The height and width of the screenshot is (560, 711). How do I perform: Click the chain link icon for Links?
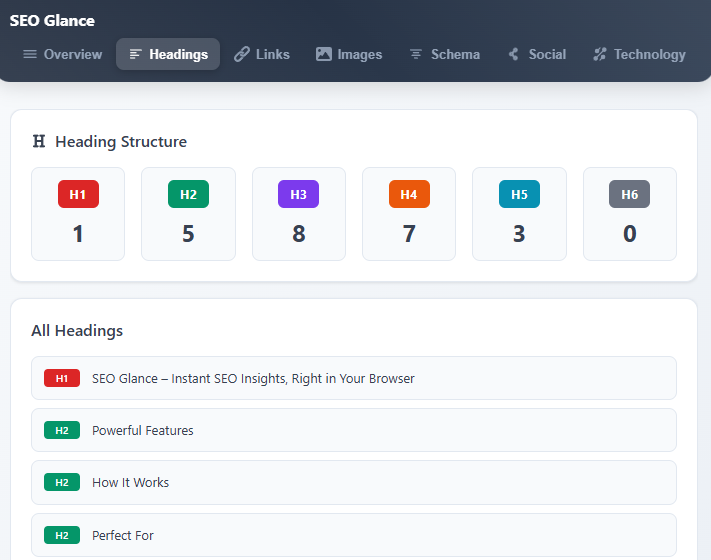pyautogui.click(x=242, y=54)
